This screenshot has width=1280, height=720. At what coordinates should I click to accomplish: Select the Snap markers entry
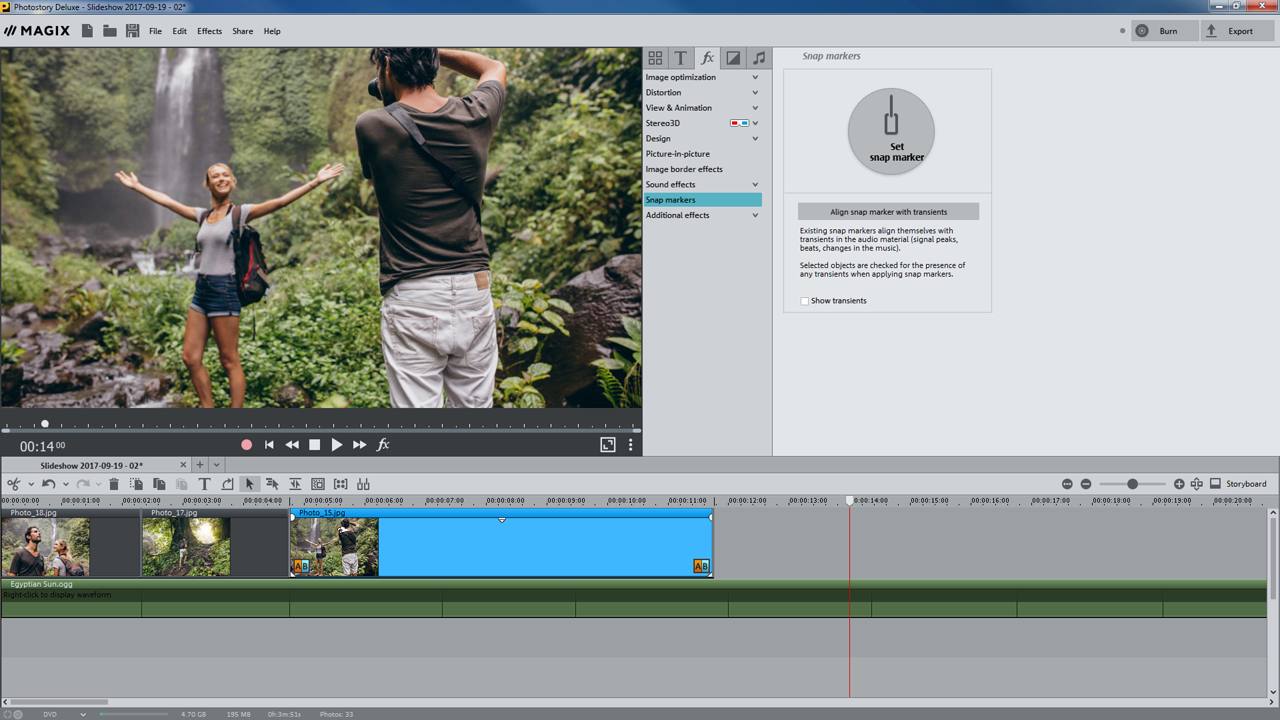click(702, 200)
